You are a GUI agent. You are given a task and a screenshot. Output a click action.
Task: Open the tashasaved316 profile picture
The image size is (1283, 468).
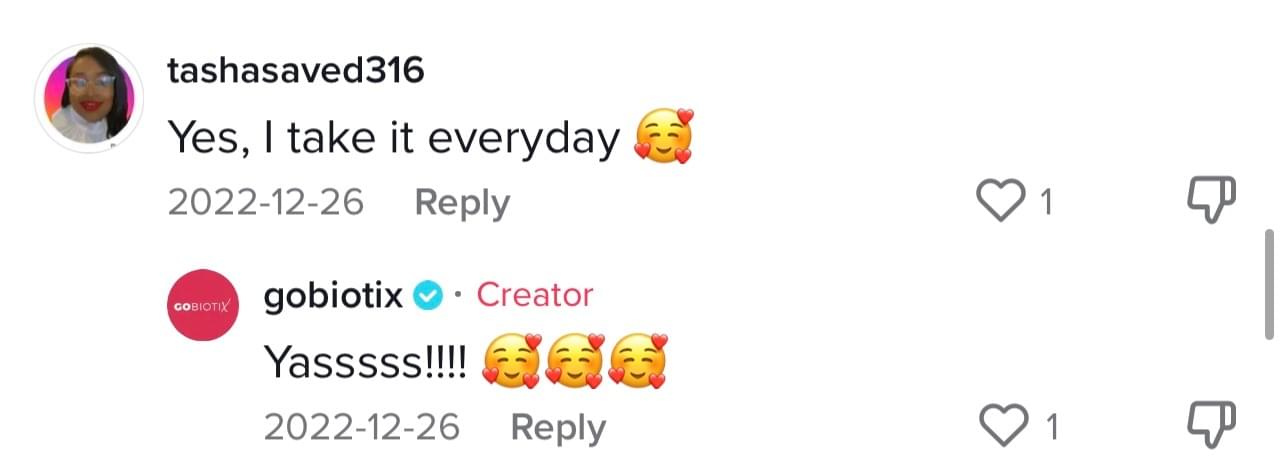point(89,99)
